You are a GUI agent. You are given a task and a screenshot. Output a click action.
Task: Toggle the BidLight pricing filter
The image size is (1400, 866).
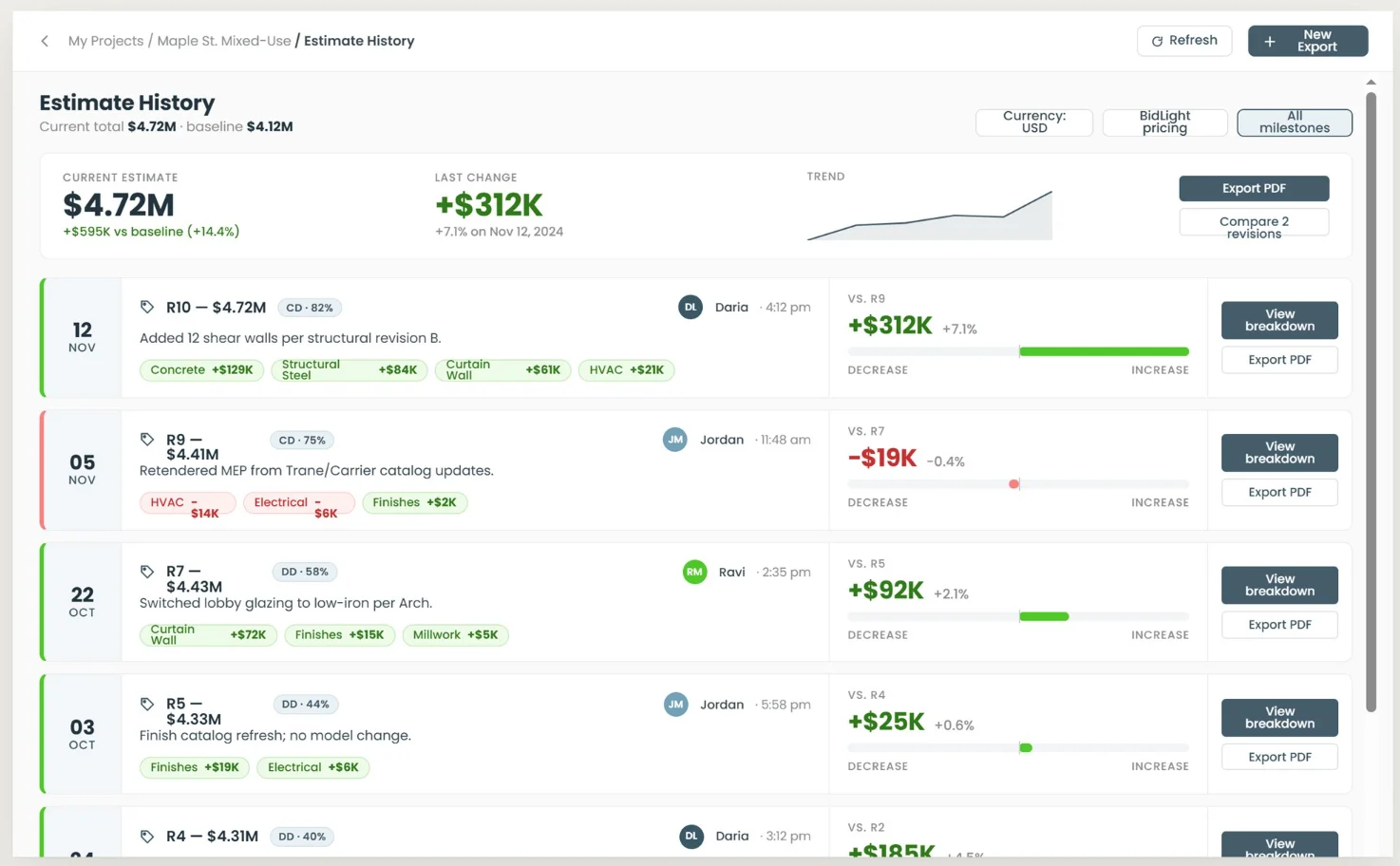point(1164,122)
